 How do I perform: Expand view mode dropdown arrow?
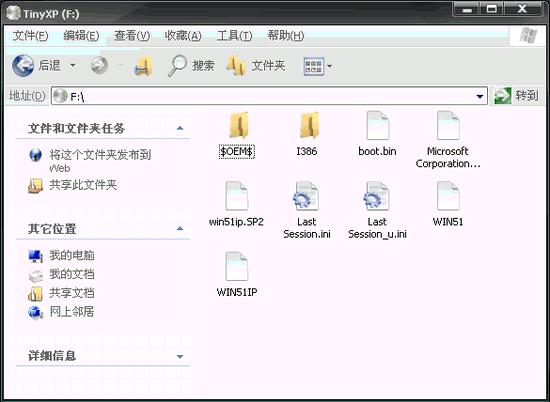[329, 66]
